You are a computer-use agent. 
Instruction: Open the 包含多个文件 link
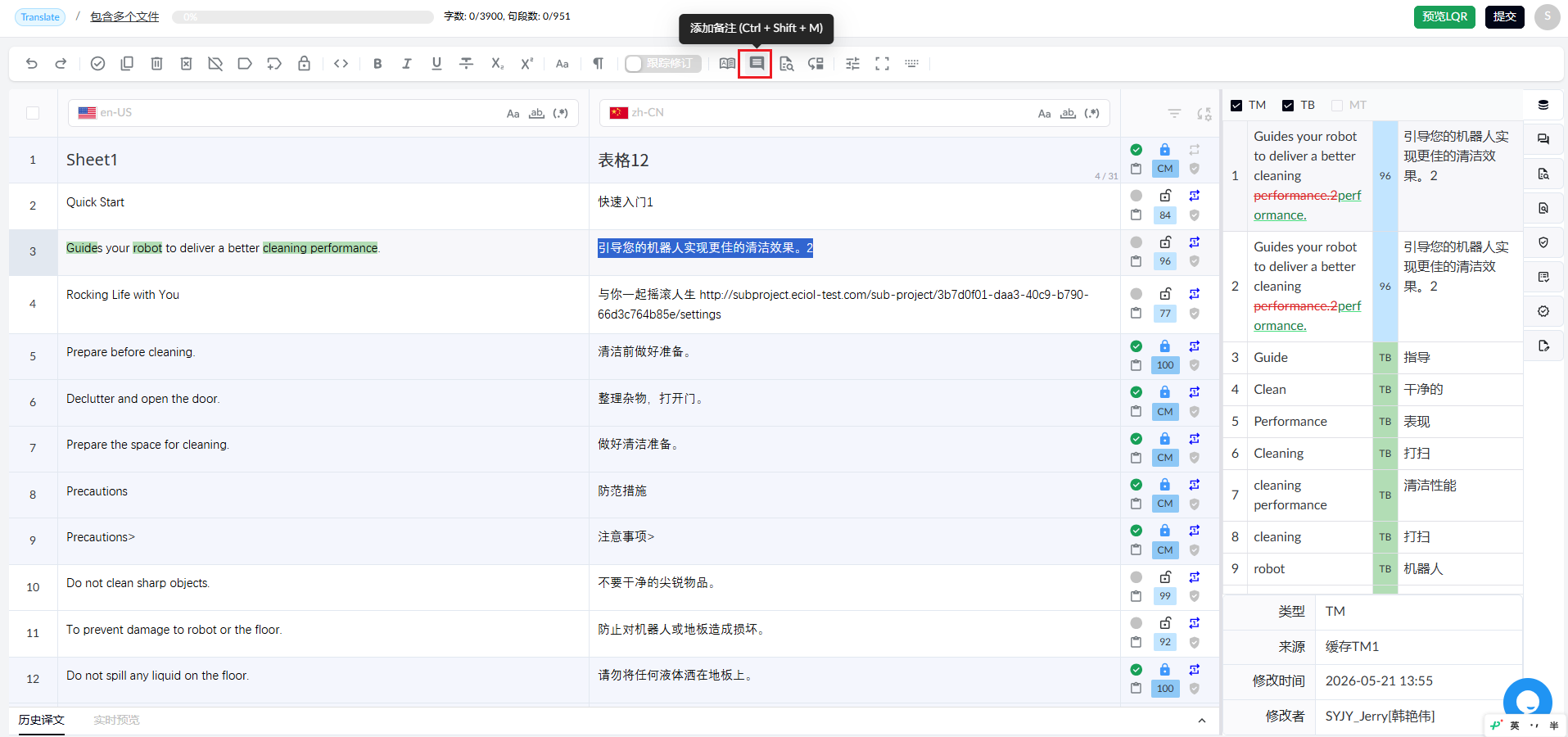pyautogui.click(x=124, y=16)
